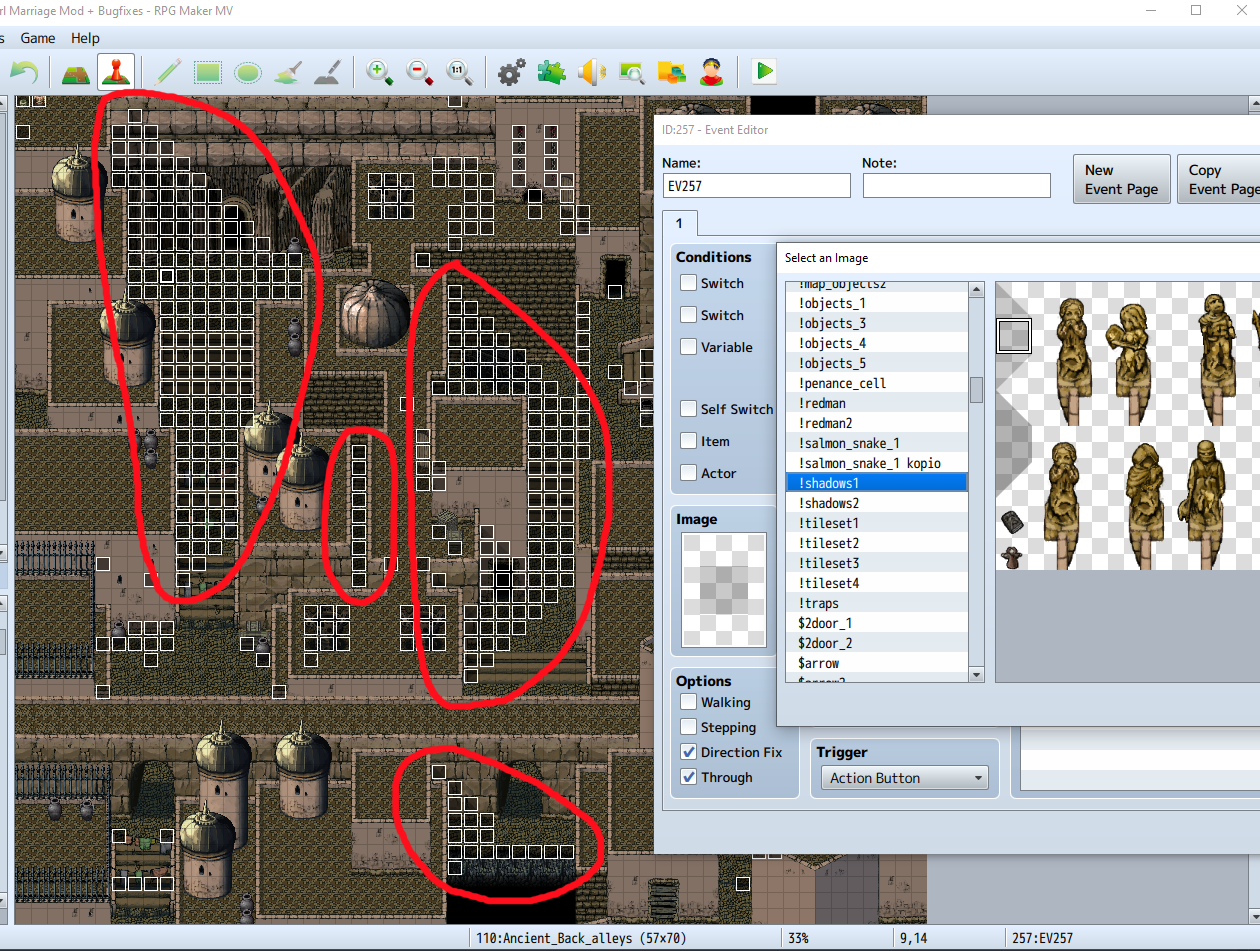Select !objects_1 in image list
Screen dimensions: 1260x951
[x=877, y=303]
